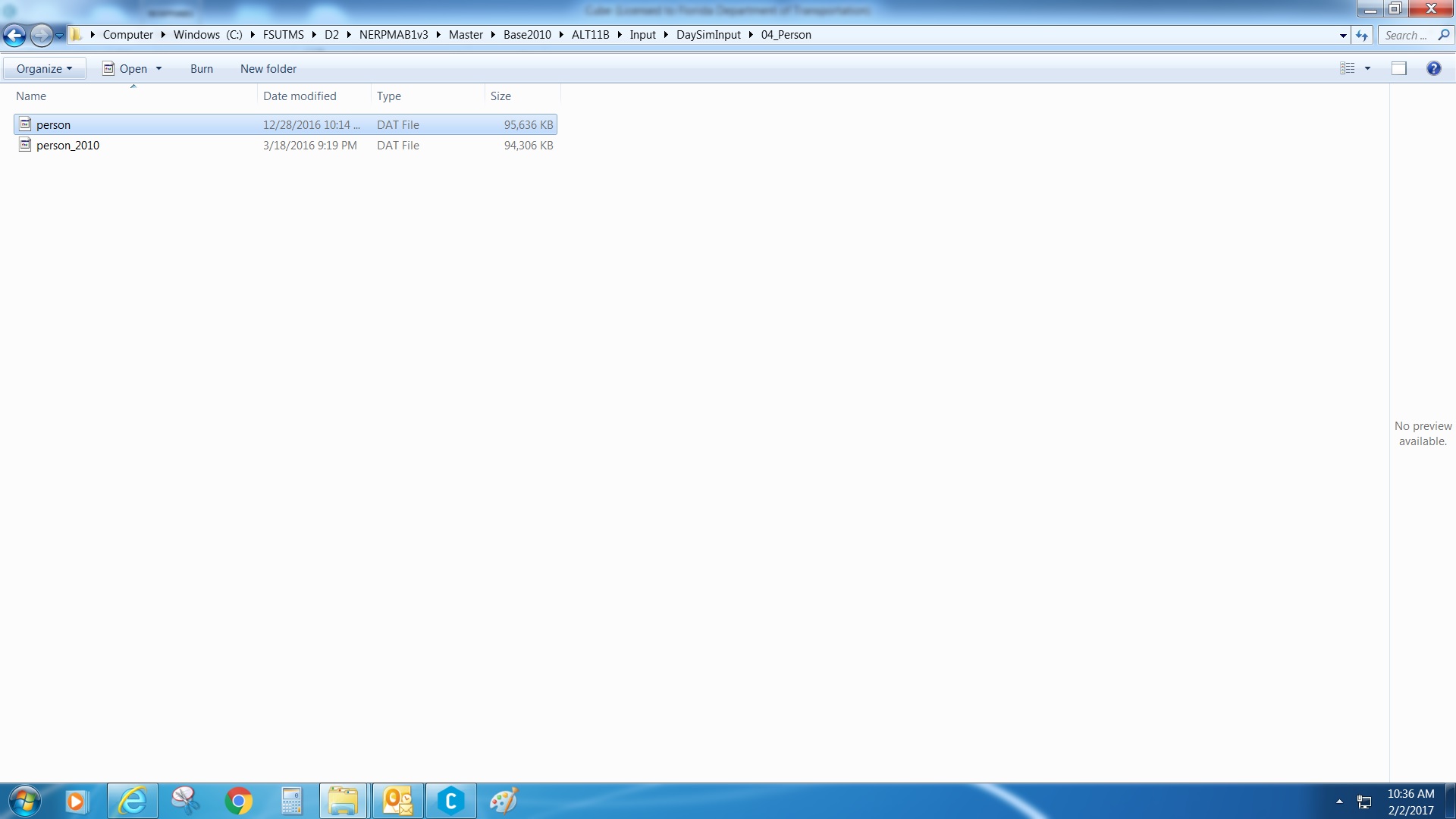Sort files by Date modified column
Image resolution: width=1456 pixels, height=819 pixels.
click(300, 96)
